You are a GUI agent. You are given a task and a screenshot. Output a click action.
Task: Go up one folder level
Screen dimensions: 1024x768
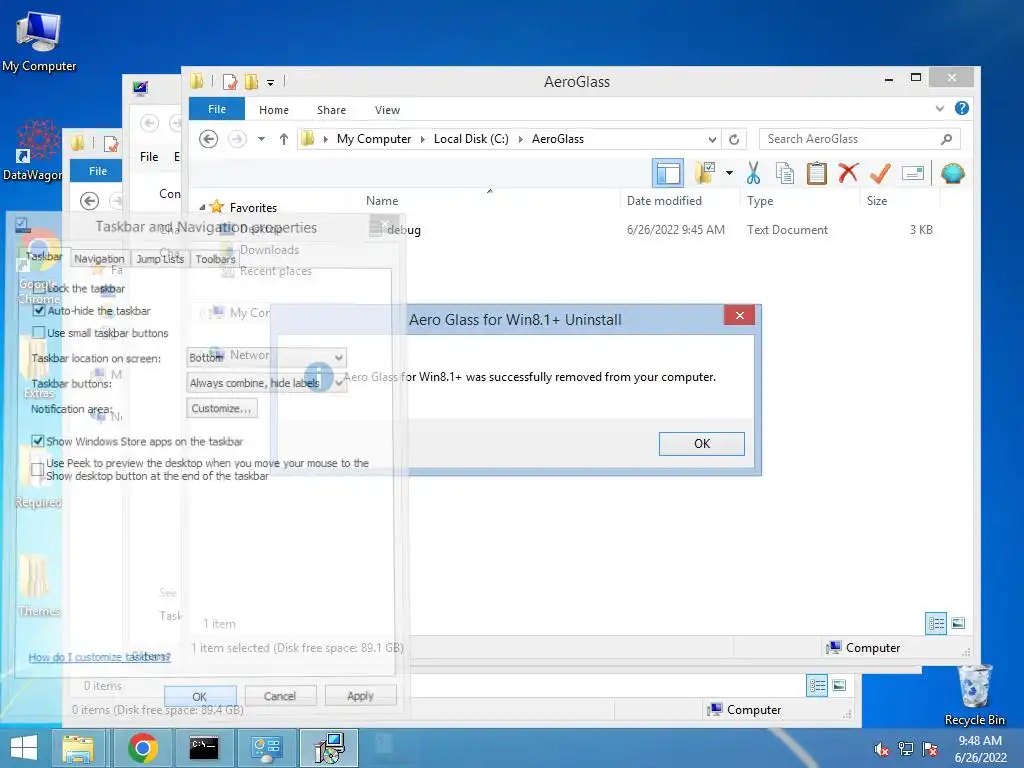pos(283,138)
